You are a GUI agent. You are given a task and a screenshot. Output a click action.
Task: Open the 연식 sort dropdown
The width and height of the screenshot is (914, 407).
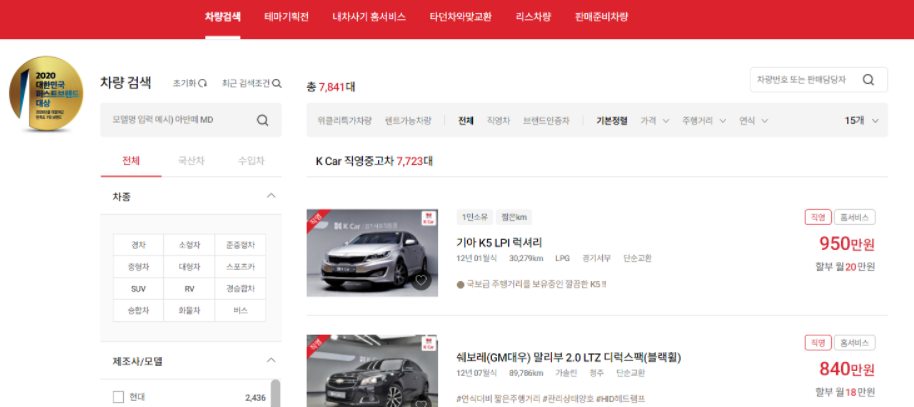754,121
